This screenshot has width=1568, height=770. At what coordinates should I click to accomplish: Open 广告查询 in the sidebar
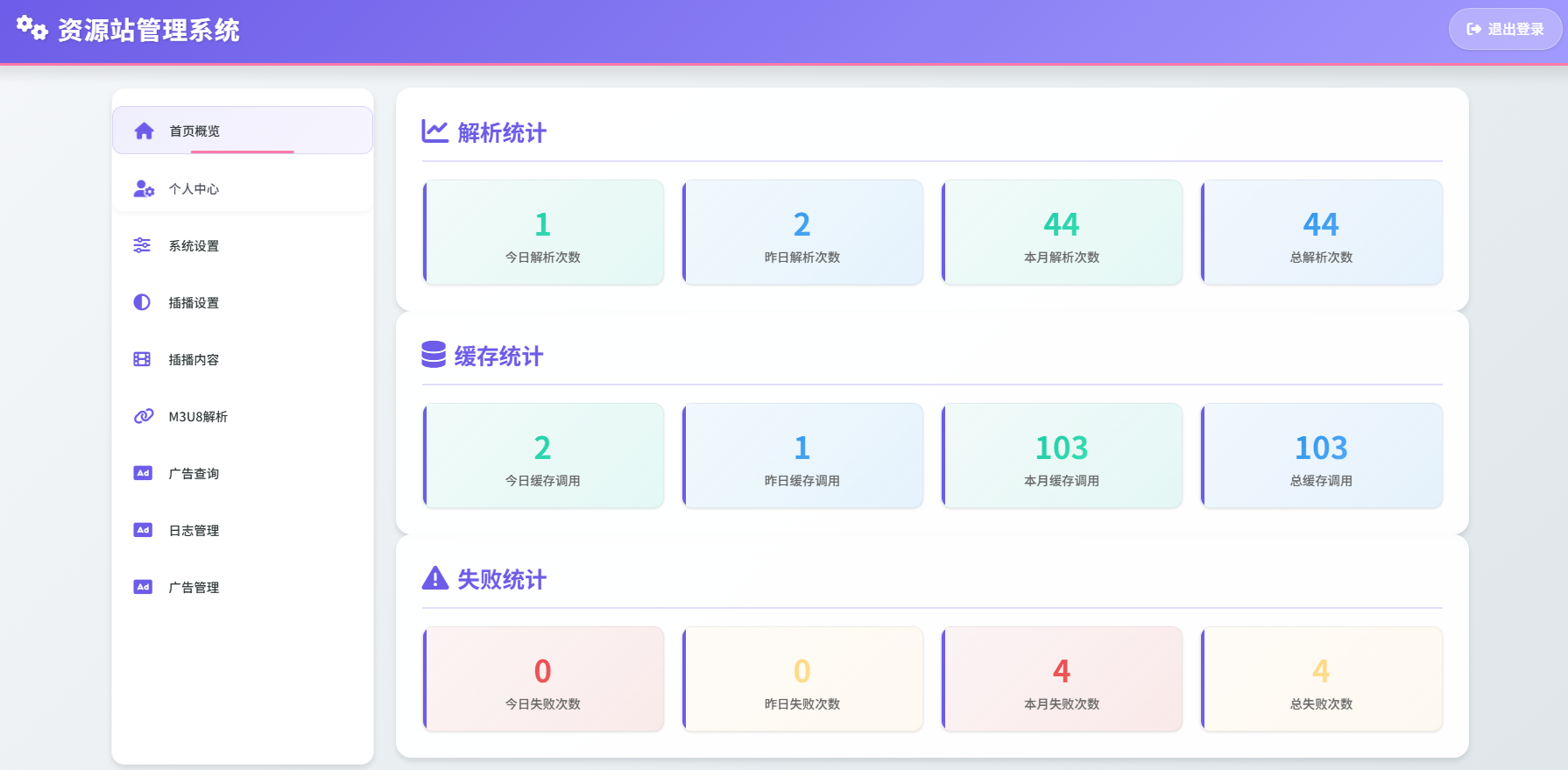(x=243, y=473)
